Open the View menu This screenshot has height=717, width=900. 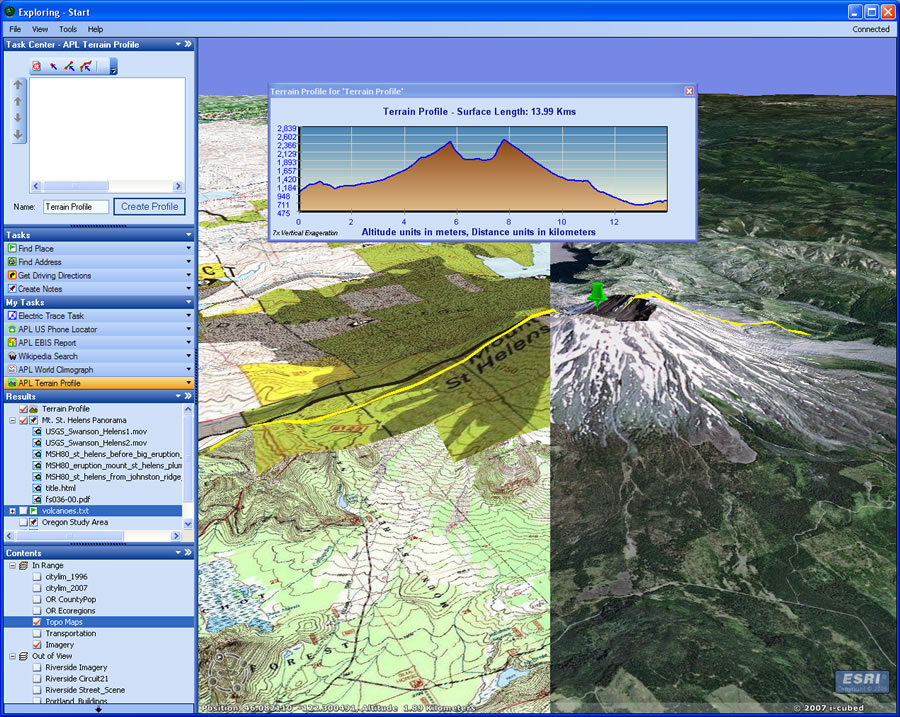(x=40, y=29)
